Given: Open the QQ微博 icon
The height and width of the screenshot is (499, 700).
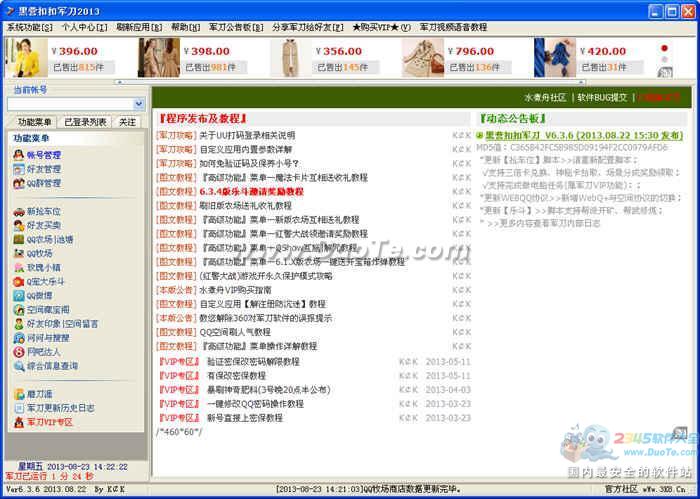Looking at the screenshot, I should pyautogui.click(x=19, y=295).
